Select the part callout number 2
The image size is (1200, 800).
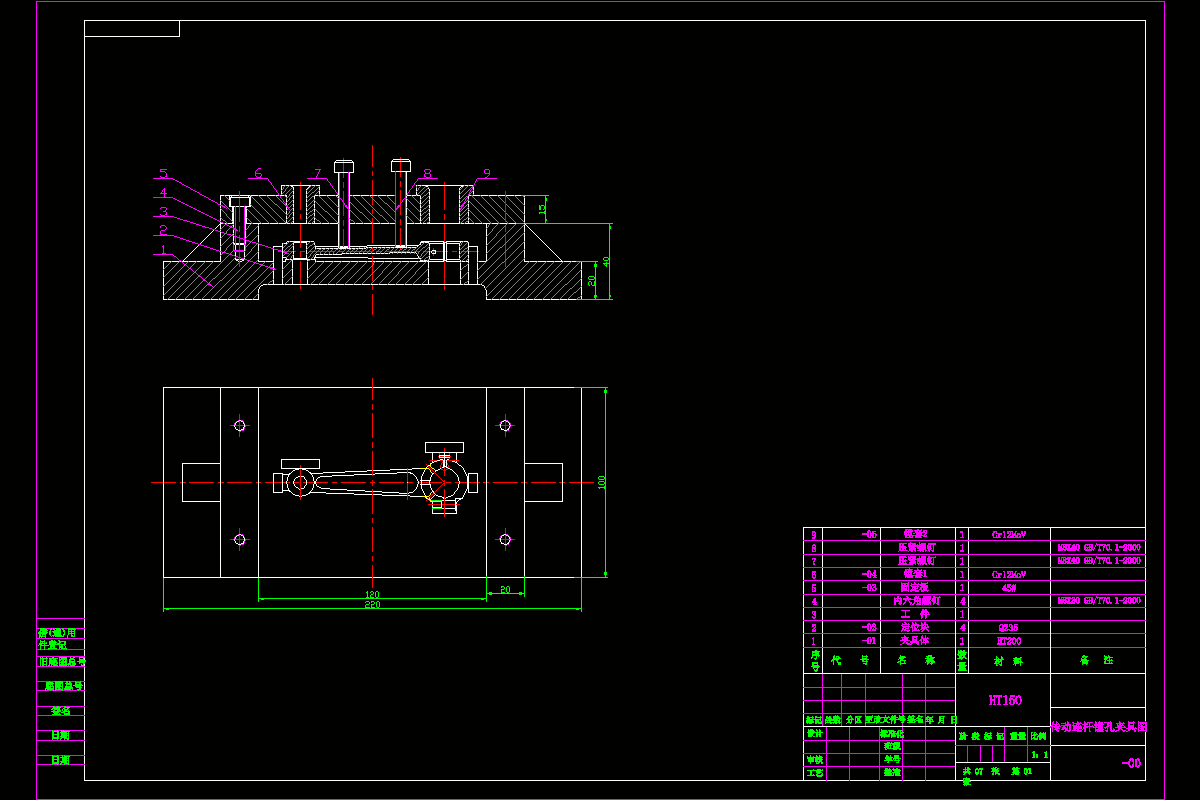click(162, 230)
